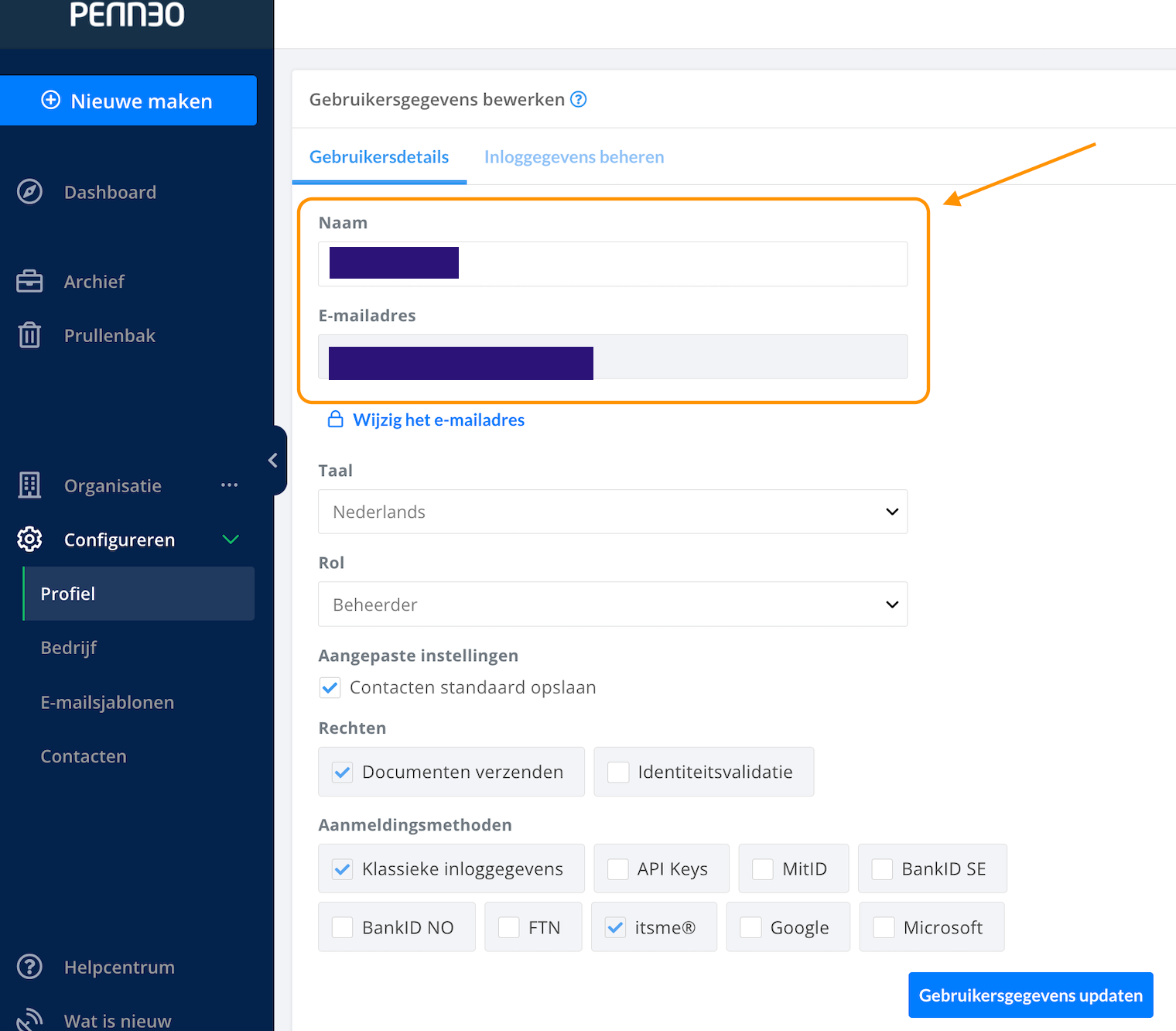The image size is (1176, 1031).
Task: Click the Configureren menu label
Action: point(119,539)
